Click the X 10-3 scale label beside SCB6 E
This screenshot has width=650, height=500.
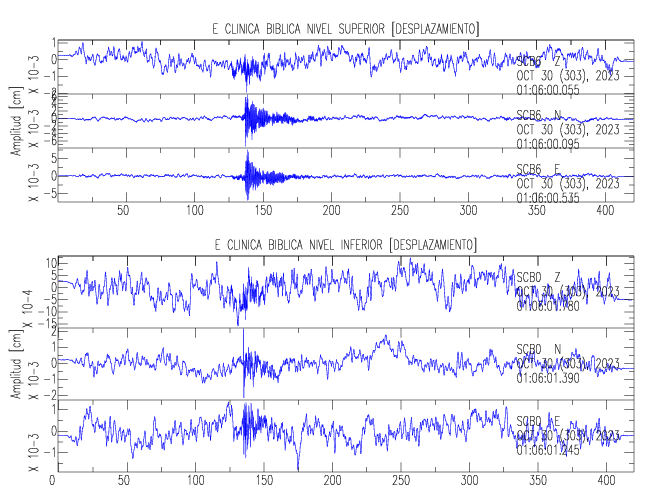pos(34,182)
